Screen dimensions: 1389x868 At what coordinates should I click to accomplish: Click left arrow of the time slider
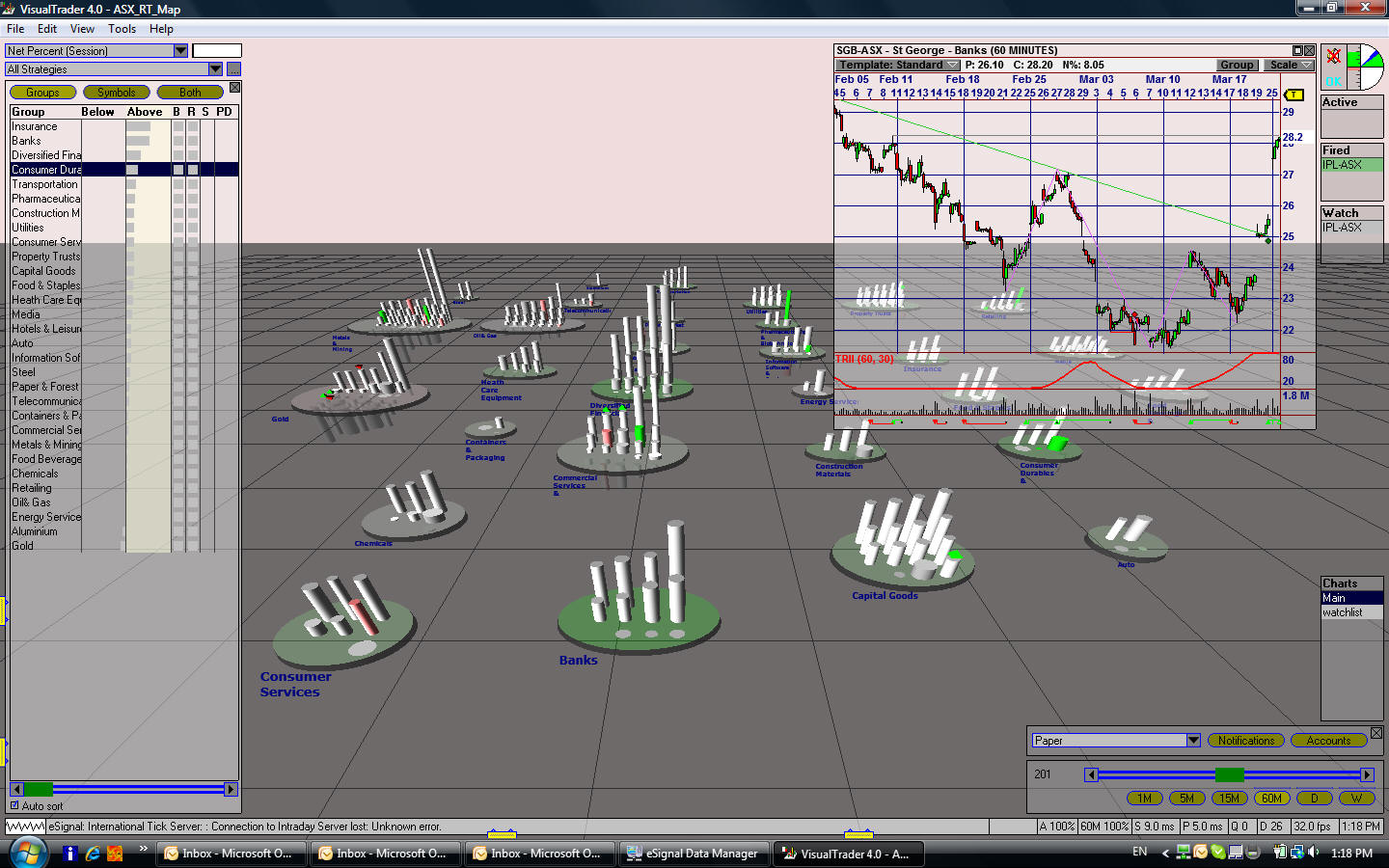coord(1091,774)
